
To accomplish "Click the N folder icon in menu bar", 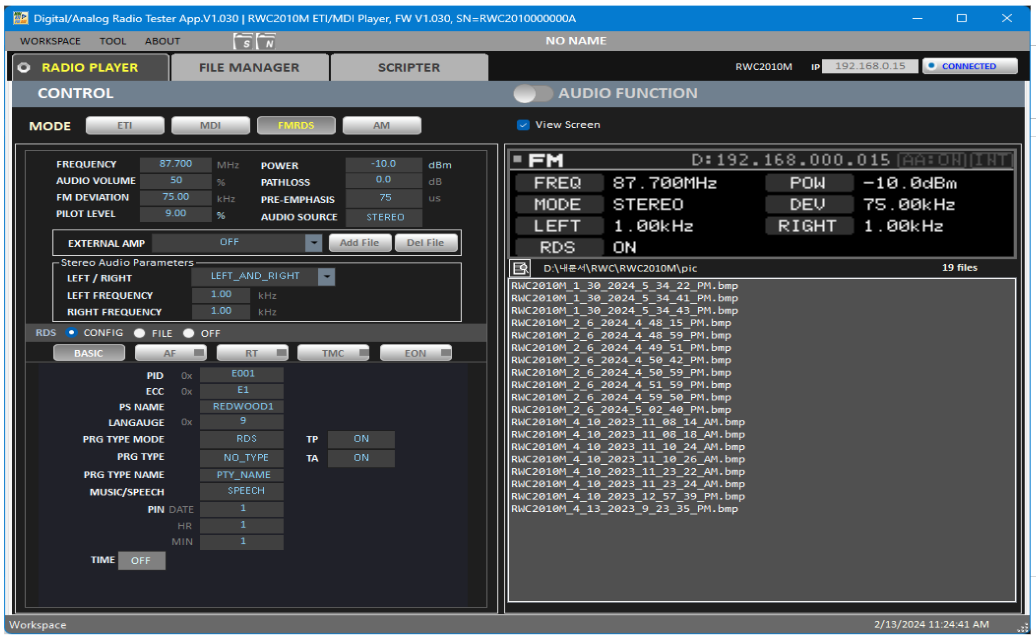I will (x=267, y=42).
